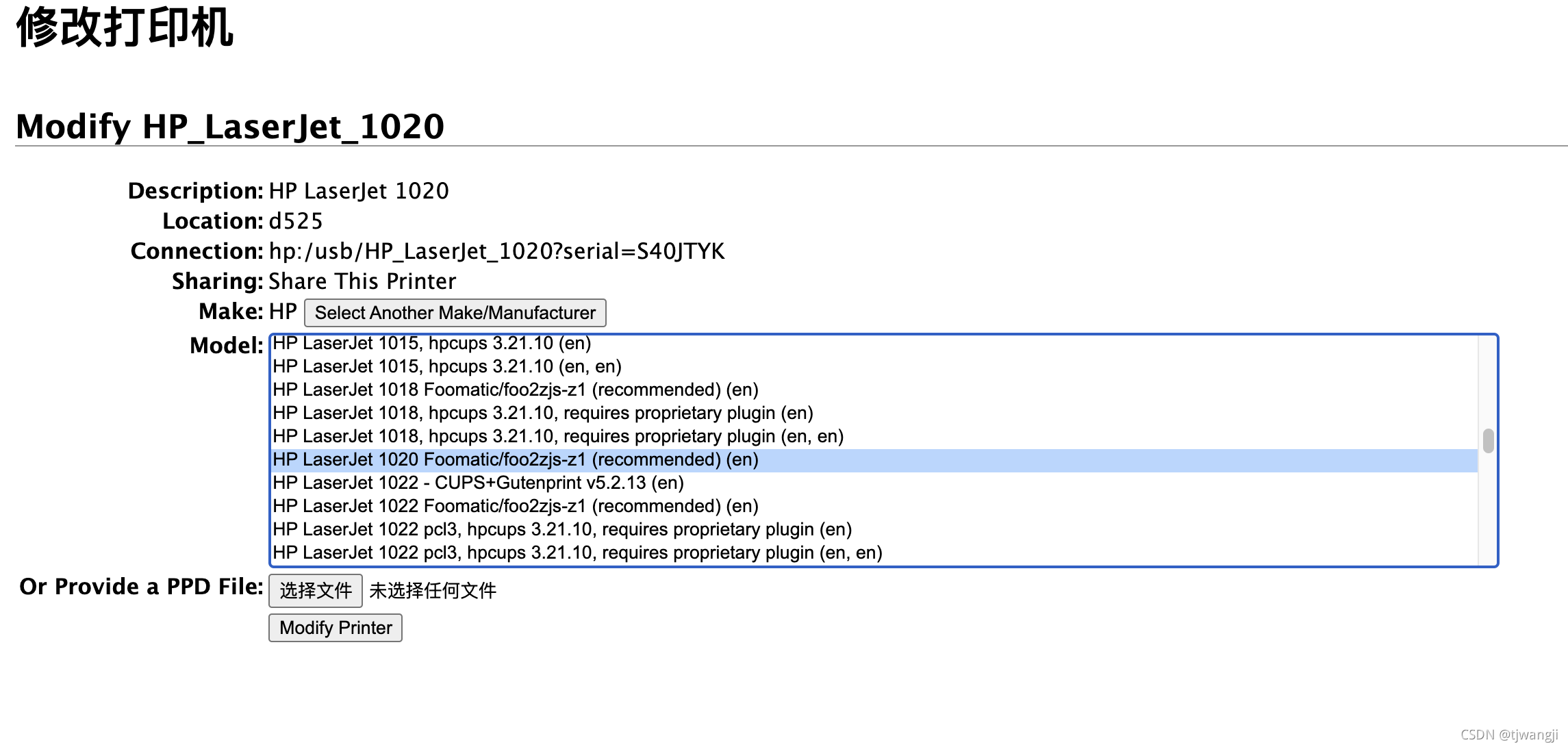
Task: Select HP LaserJet 1015 hpcups (en) entry
Action: tap(431, 344)
